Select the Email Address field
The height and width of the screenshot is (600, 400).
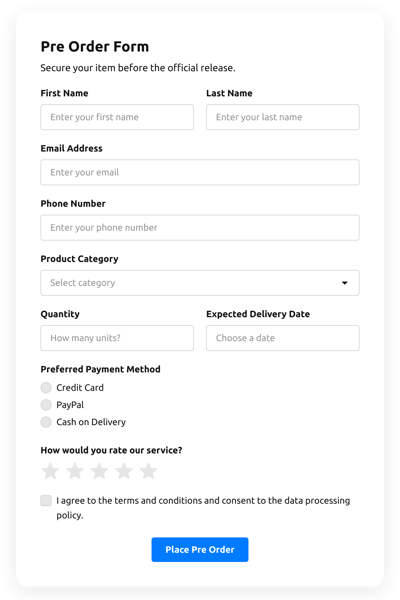(200, 172)
